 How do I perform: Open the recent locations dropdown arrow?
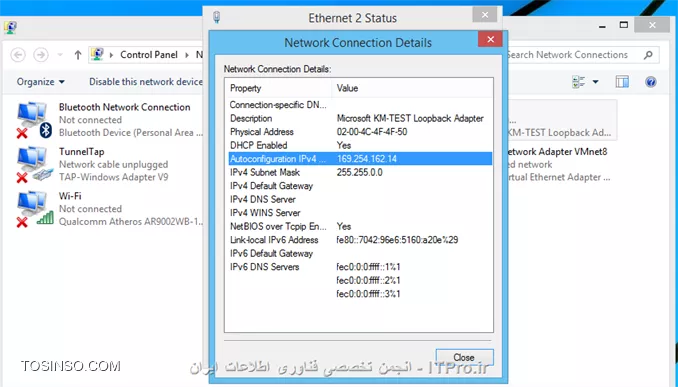(60, 55)
